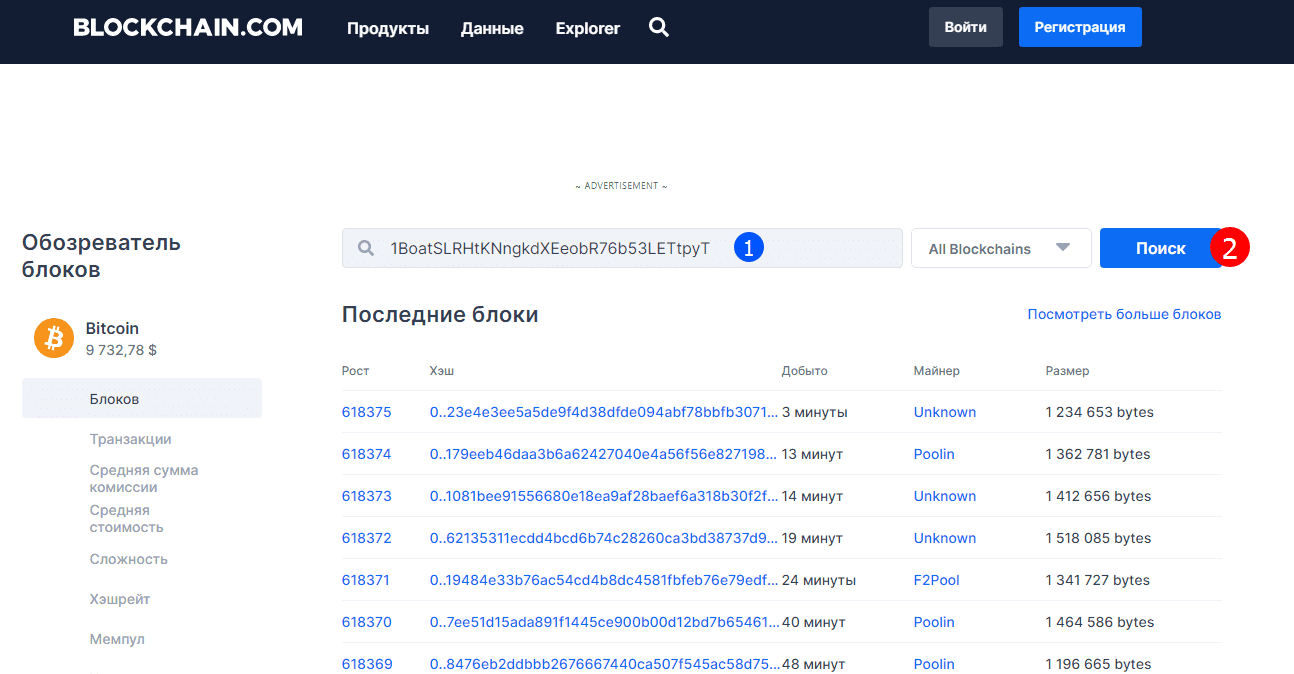This screenshot has height=674, width=1294.
Task: Open block height 618372
Action: click(367, 538)
